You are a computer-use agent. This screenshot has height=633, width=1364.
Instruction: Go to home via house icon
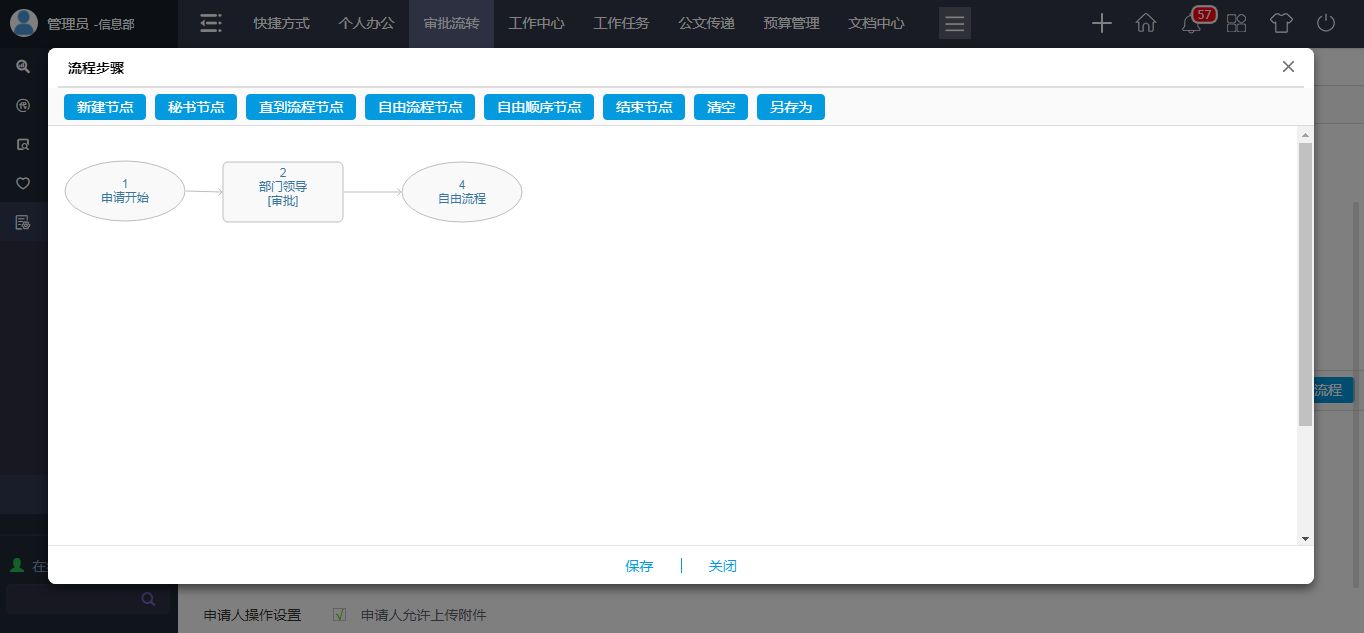(1146, 23)
